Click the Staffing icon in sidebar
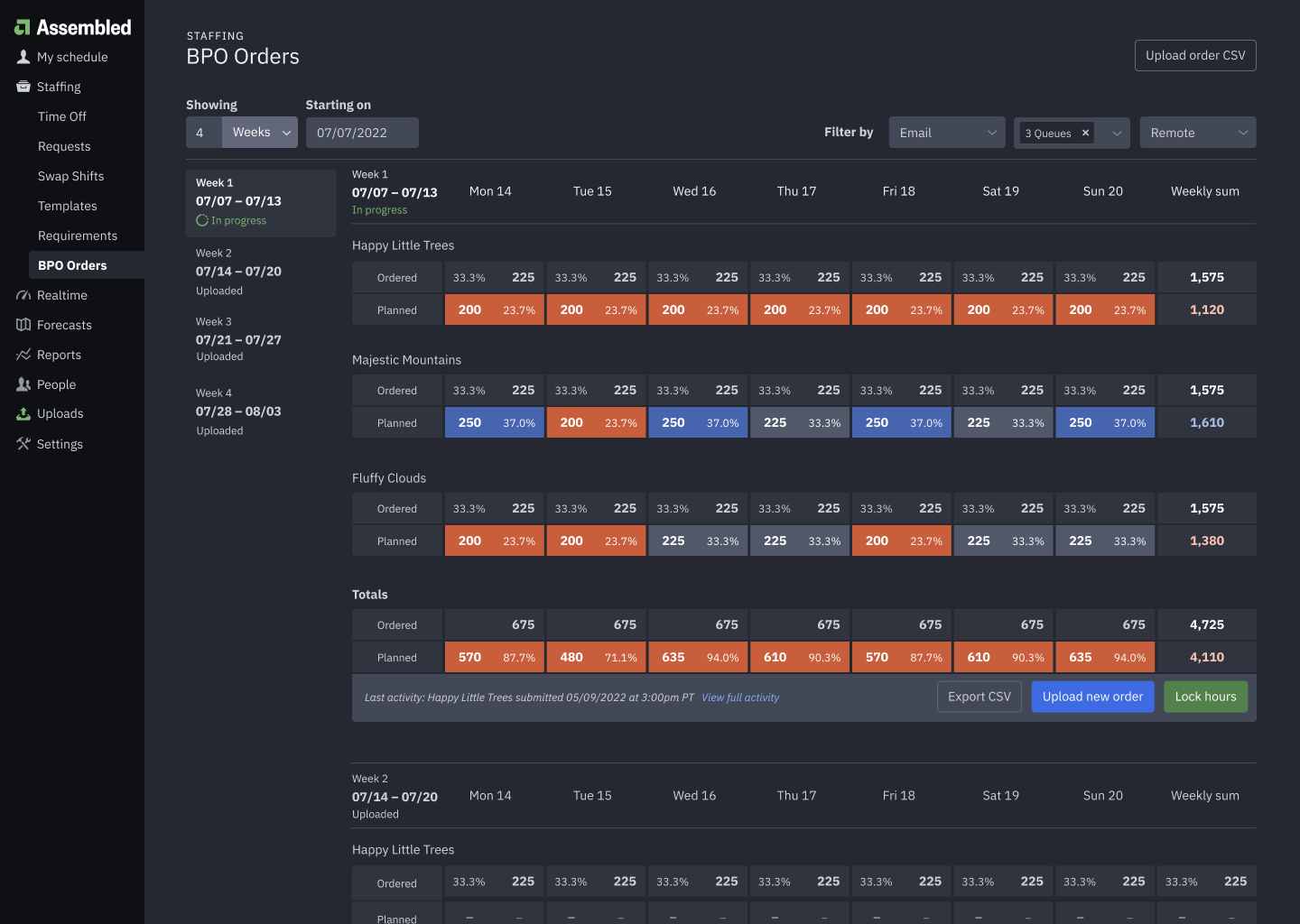This screenshot has height=924, width=1300. click(23, 87)
